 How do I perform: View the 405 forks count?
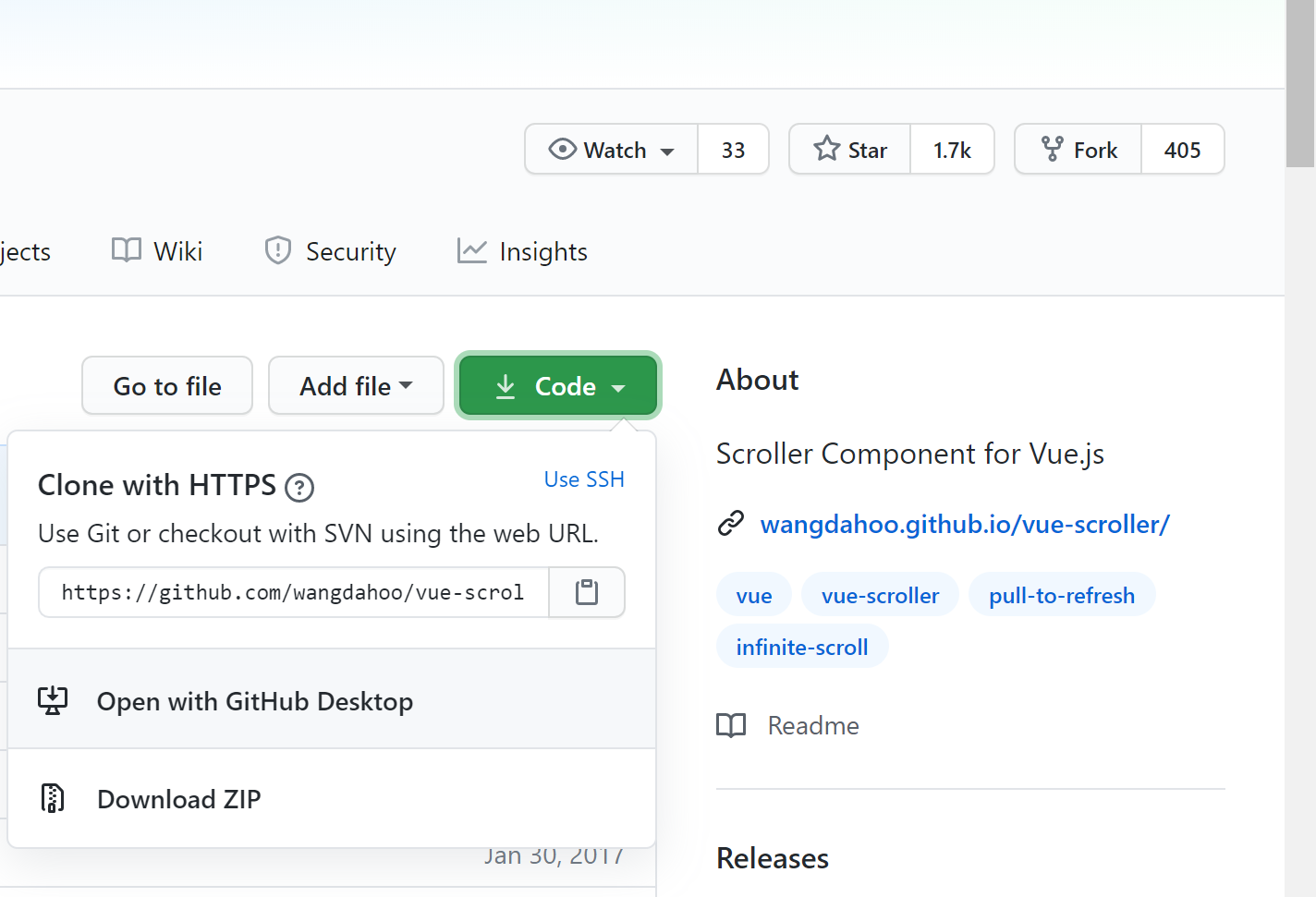click(x=1183, y=150)
